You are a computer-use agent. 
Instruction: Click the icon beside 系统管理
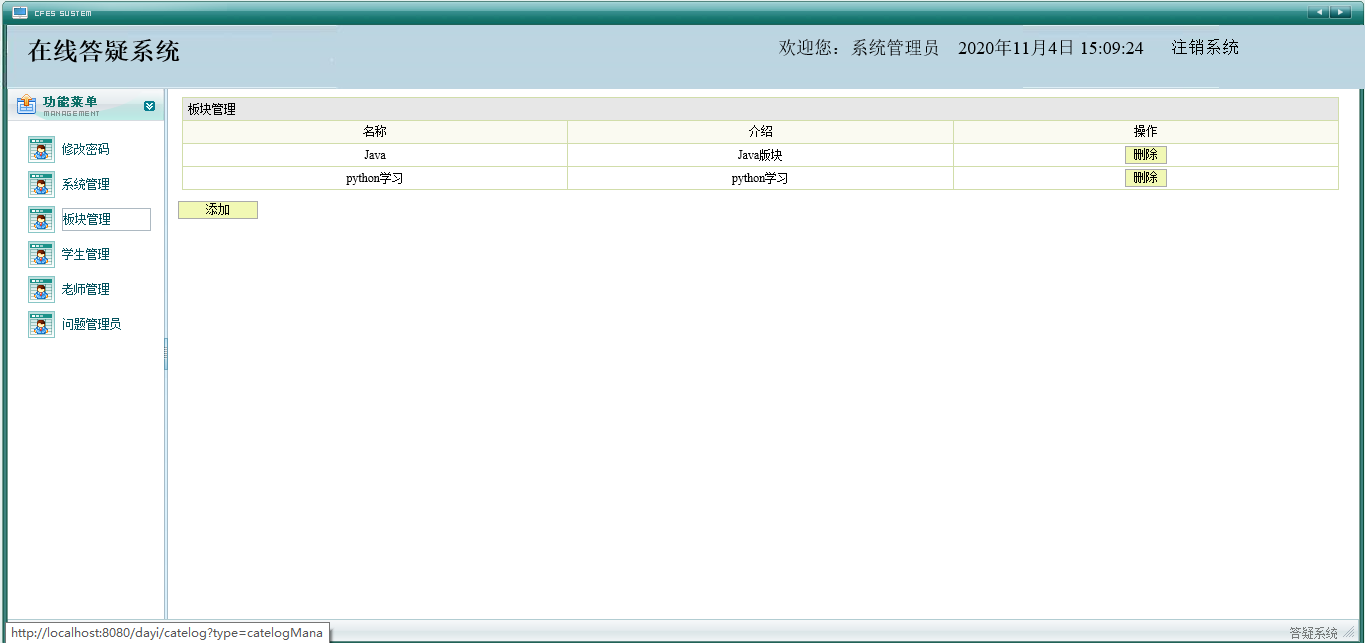coord(41,185)
